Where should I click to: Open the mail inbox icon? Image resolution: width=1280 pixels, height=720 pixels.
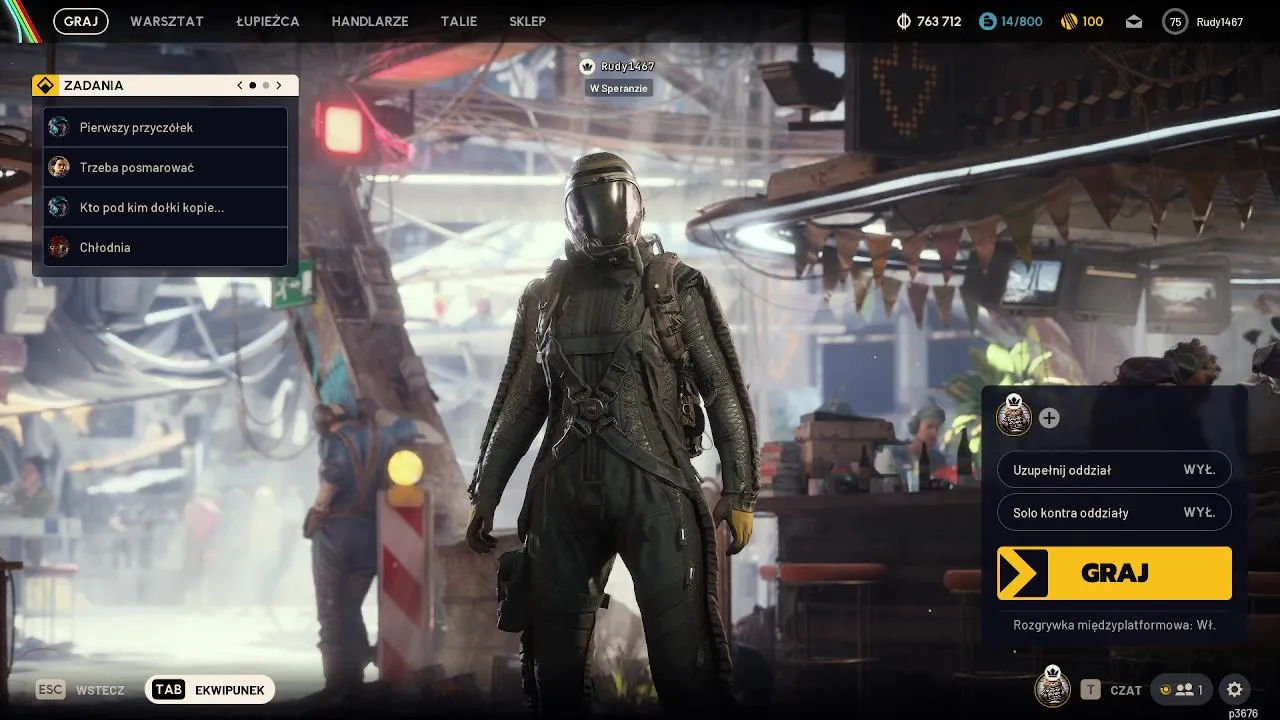(x=1134, y=21)
